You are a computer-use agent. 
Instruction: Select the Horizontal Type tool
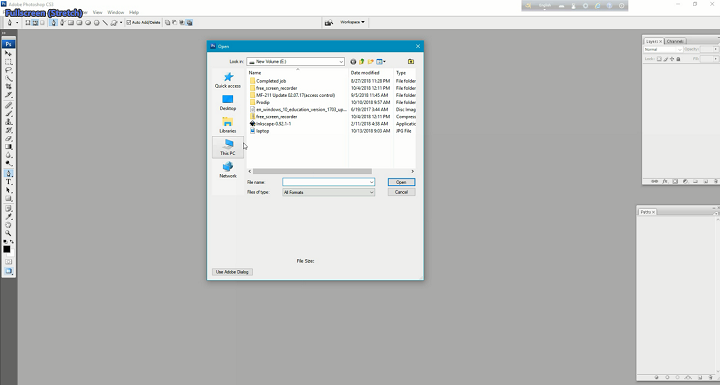(x=8, y=182)
